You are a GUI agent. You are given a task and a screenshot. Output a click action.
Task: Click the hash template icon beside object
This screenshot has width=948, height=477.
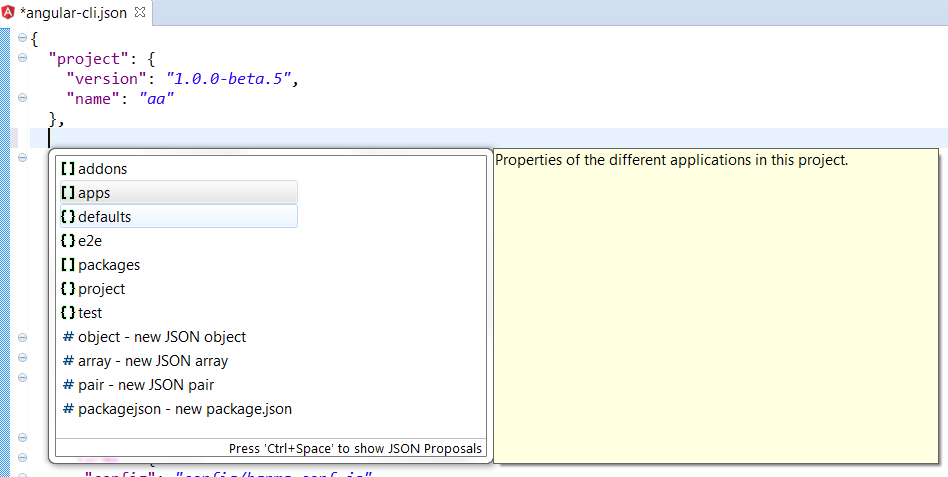[x=68, y=337]
